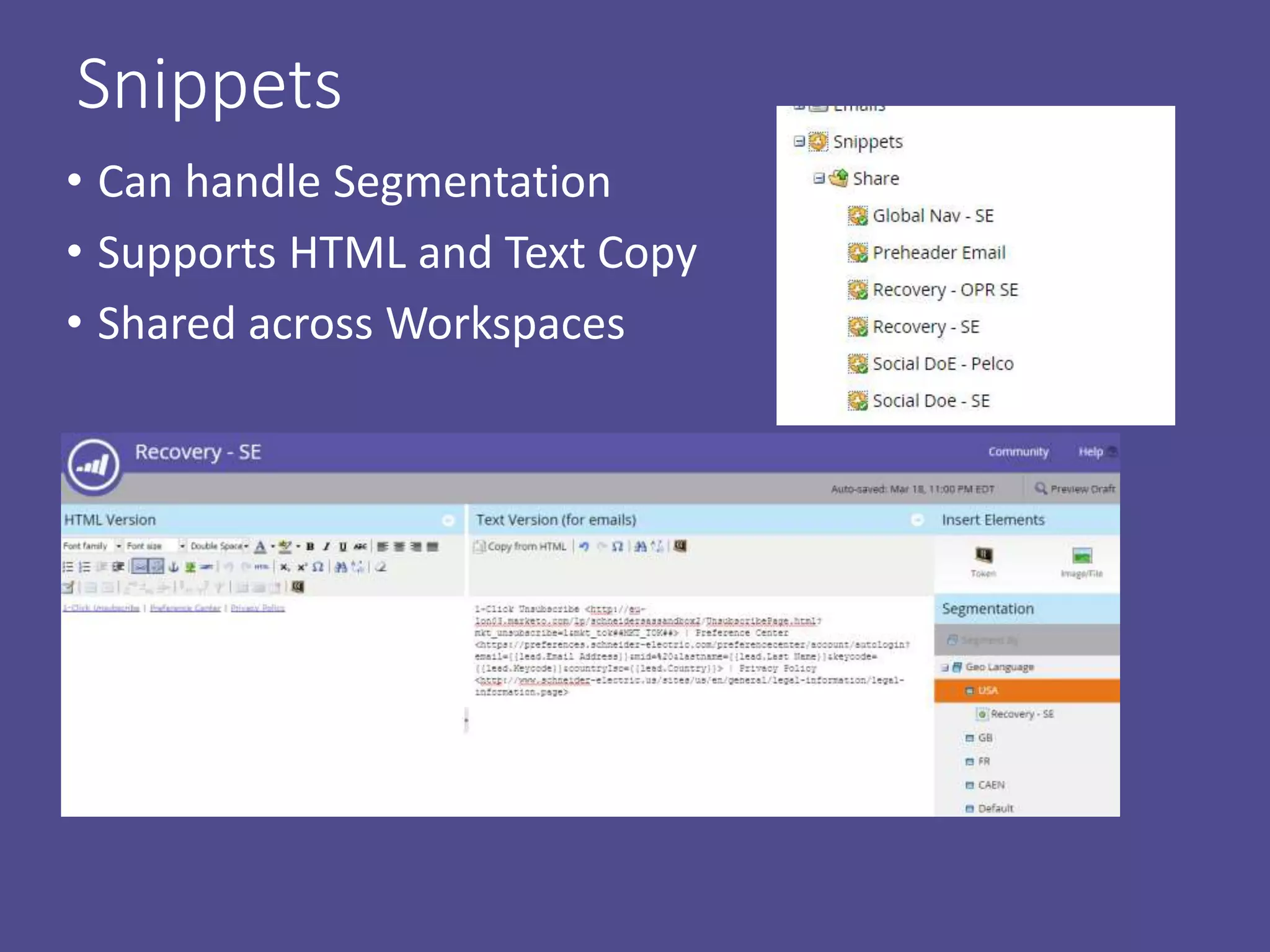
Task: Insert token from HTML toolbar third row
Action: [298, 586]
